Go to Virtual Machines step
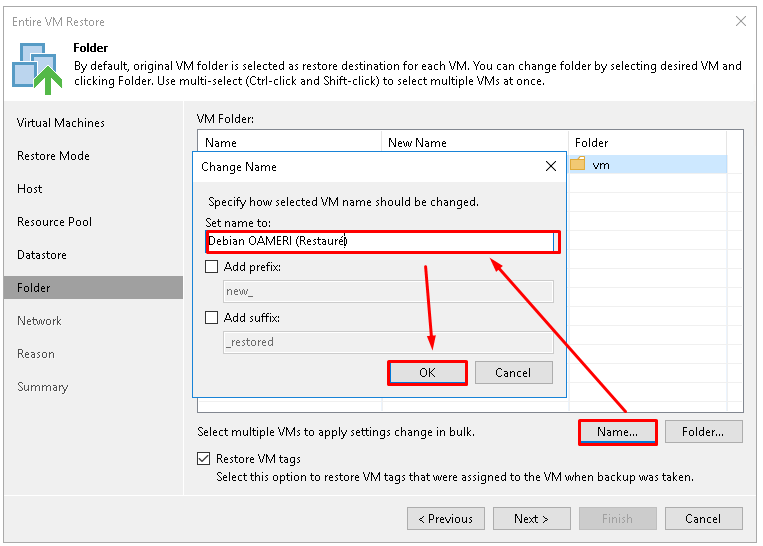 pos(60,123)
